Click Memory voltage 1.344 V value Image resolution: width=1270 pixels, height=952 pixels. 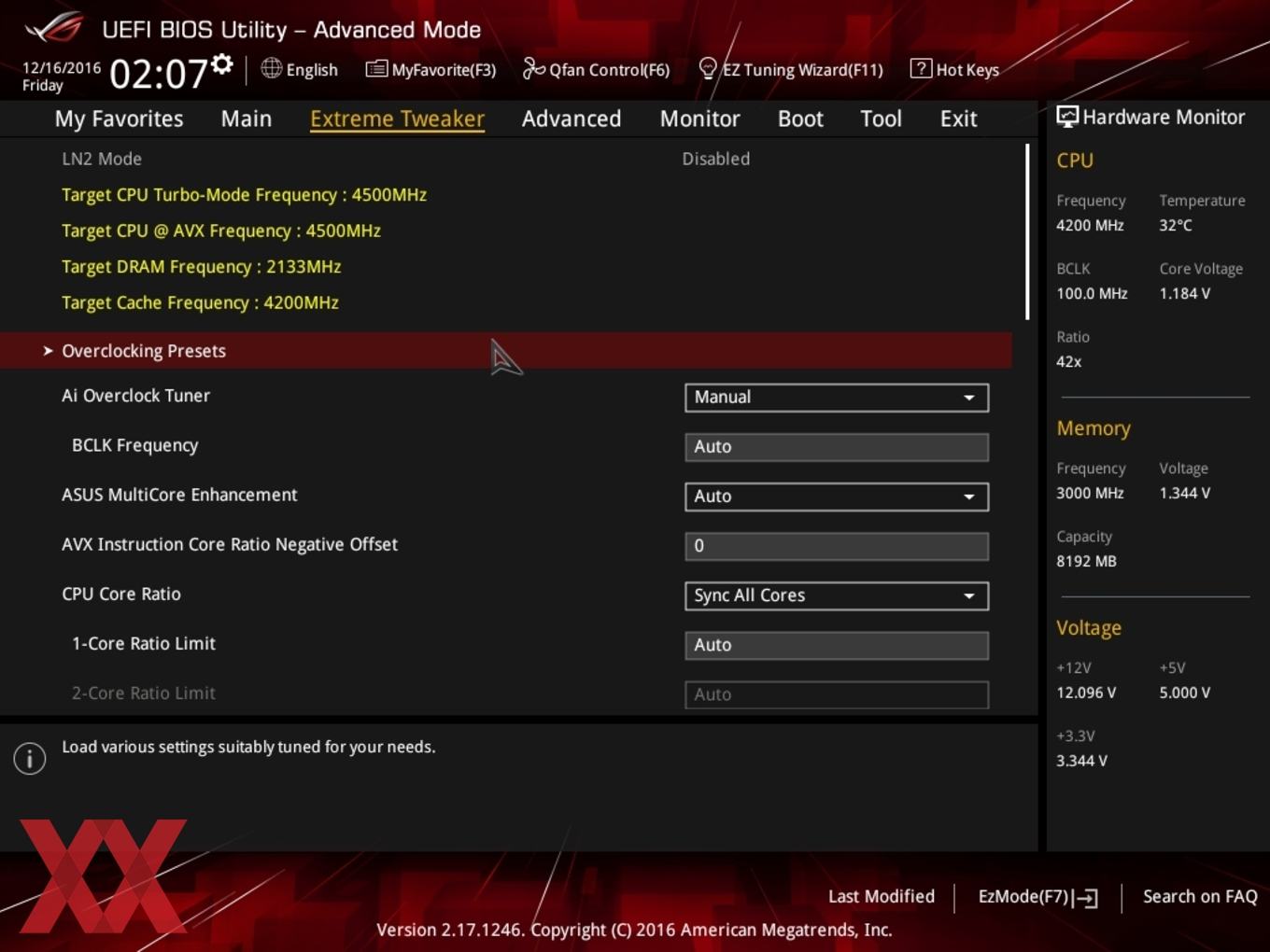click(1184, 493)
